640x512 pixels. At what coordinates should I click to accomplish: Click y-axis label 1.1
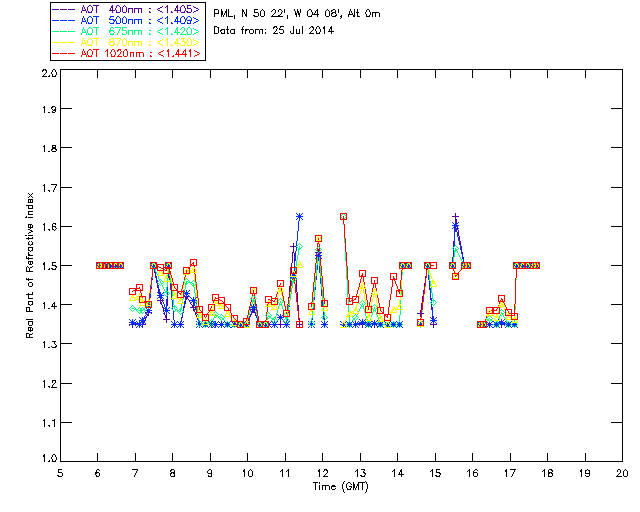pyautogui.click(x=49, y=423)
